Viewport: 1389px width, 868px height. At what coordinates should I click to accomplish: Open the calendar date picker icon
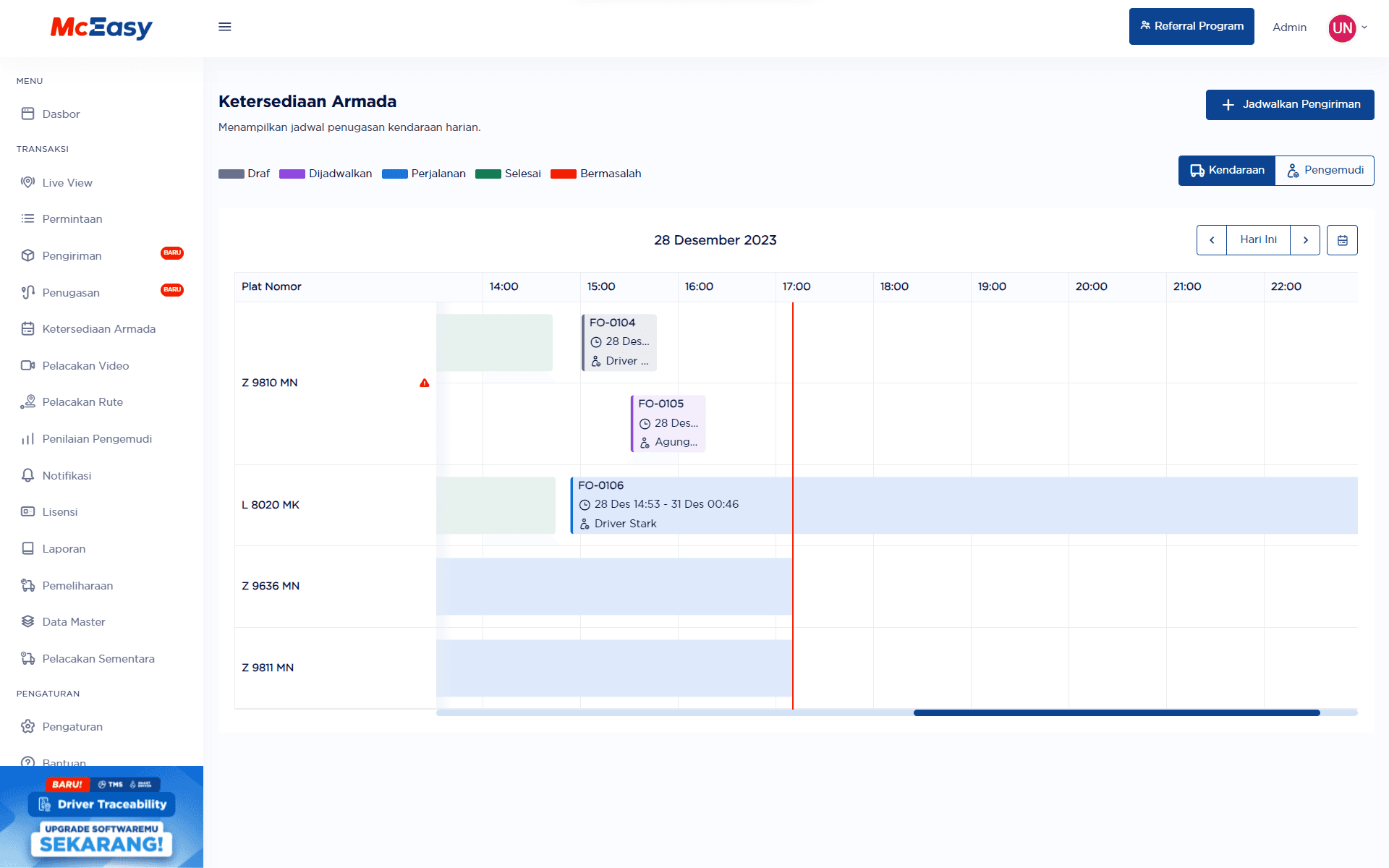(x=1342, y=239)
